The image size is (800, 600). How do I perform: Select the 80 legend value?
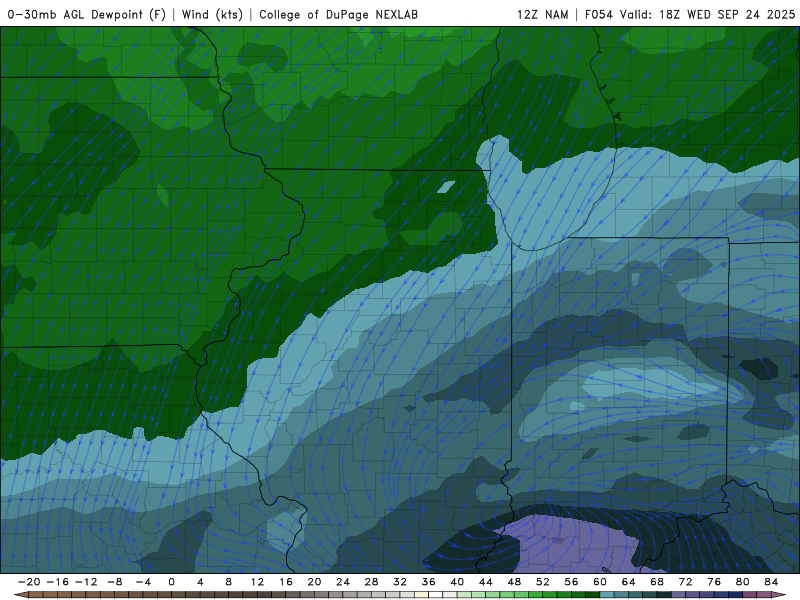(743, 582)
